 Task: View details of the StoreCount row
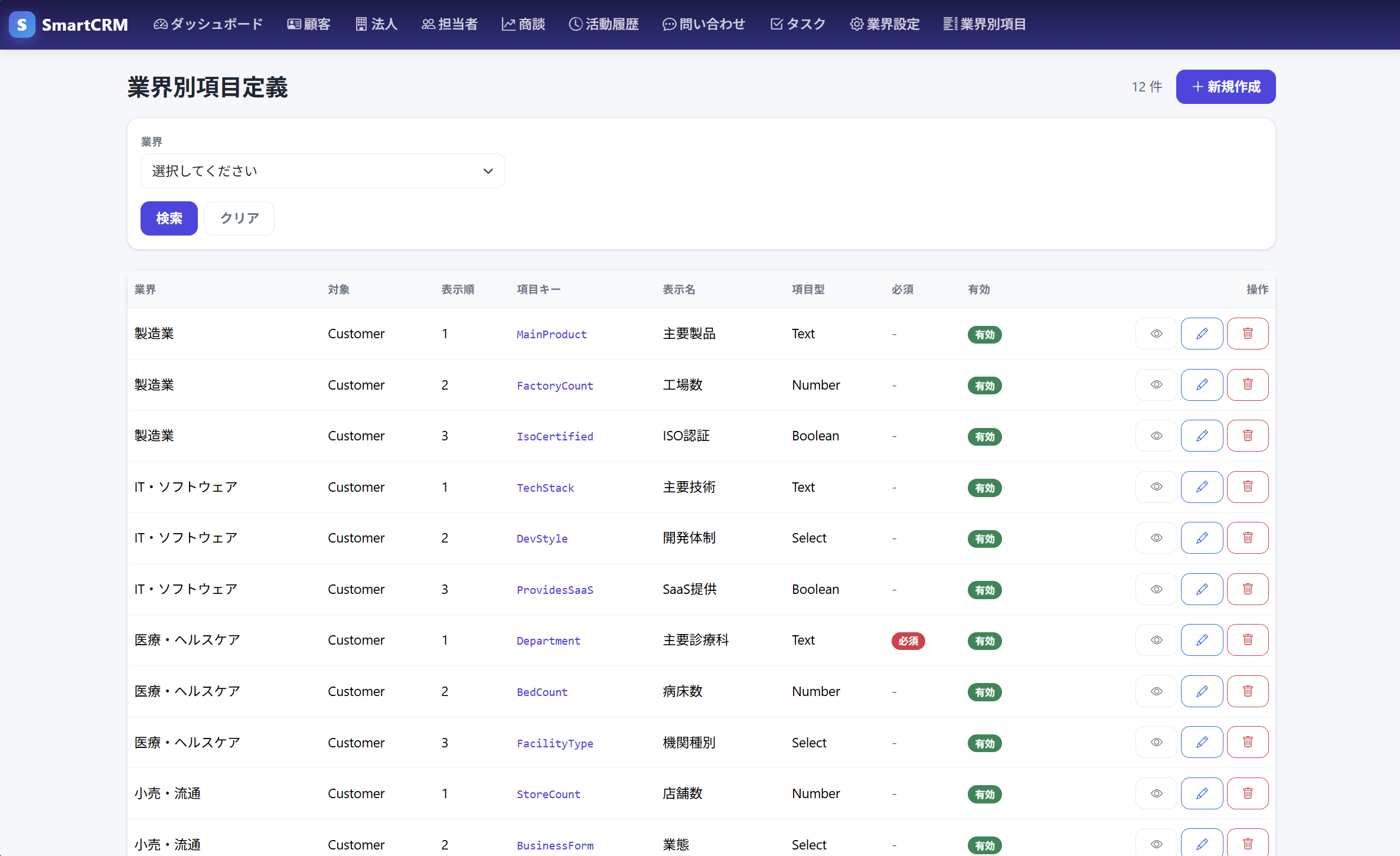coord(1156,793)
